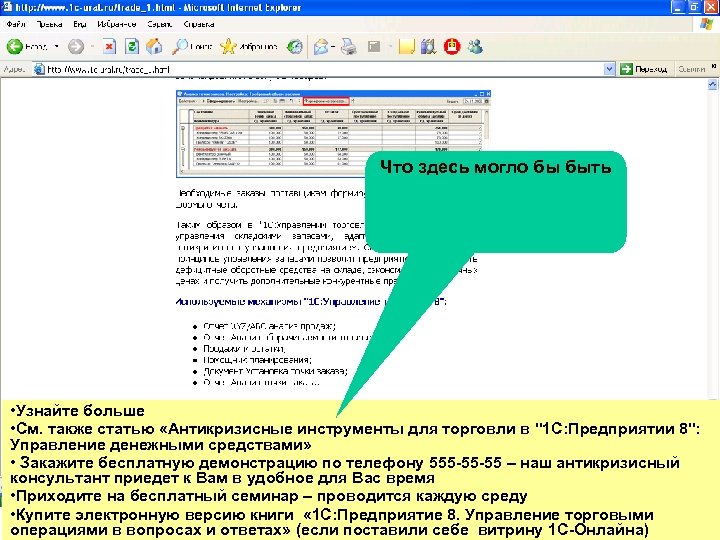This screenshot has height=540, width=720.
Task: Click the Mail envelope icon
Action: tap(321, 46)
